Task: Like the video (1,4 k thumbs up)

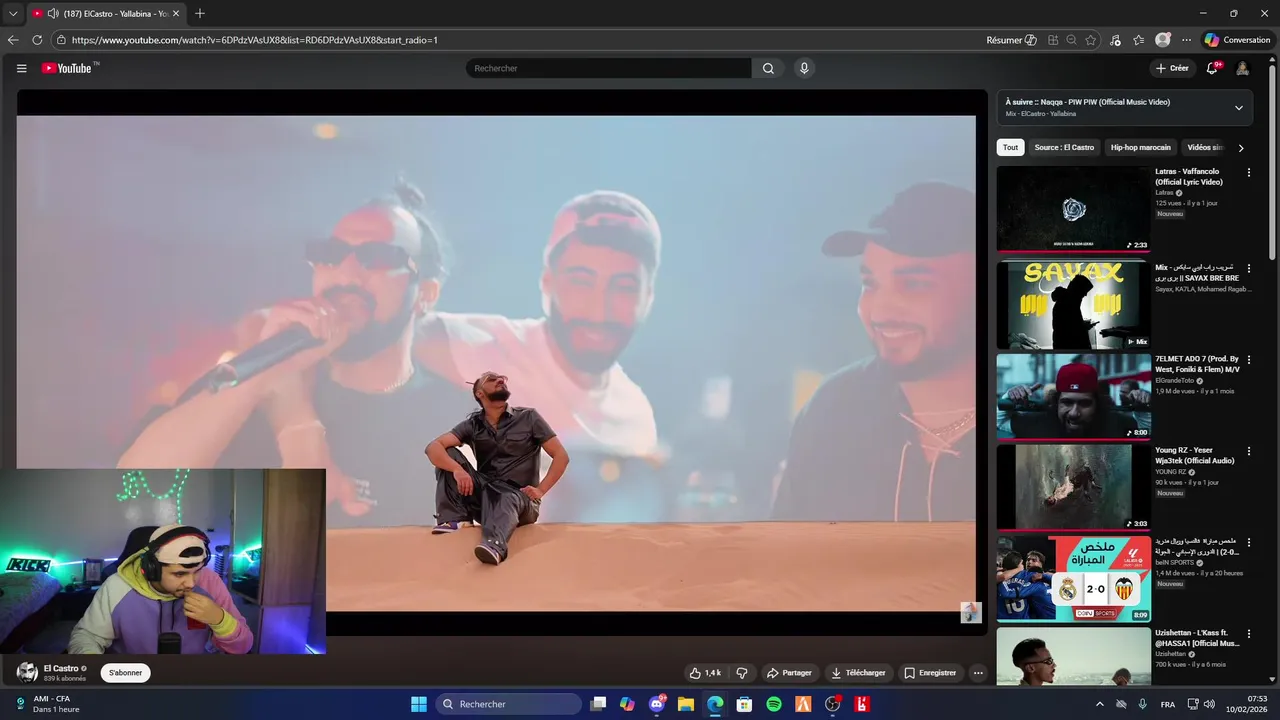Action: coord(705,673)
